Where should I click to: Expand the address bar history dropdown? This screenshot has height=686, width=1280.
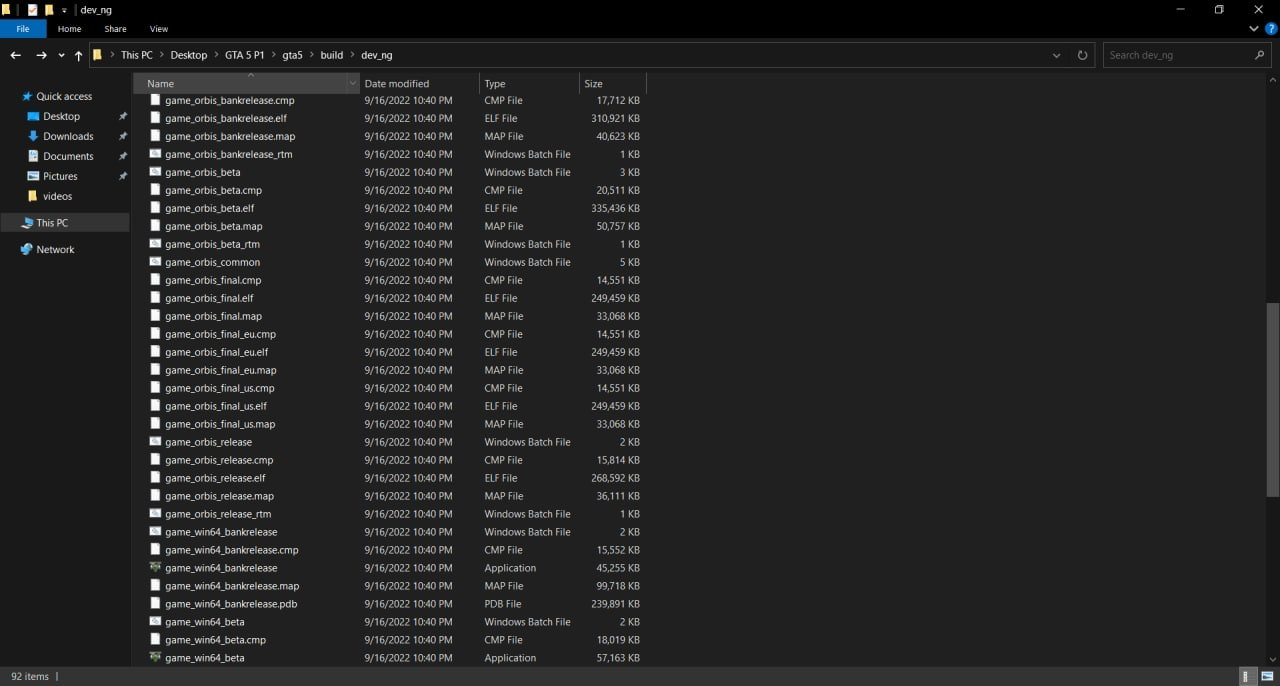pos(1057,56)
